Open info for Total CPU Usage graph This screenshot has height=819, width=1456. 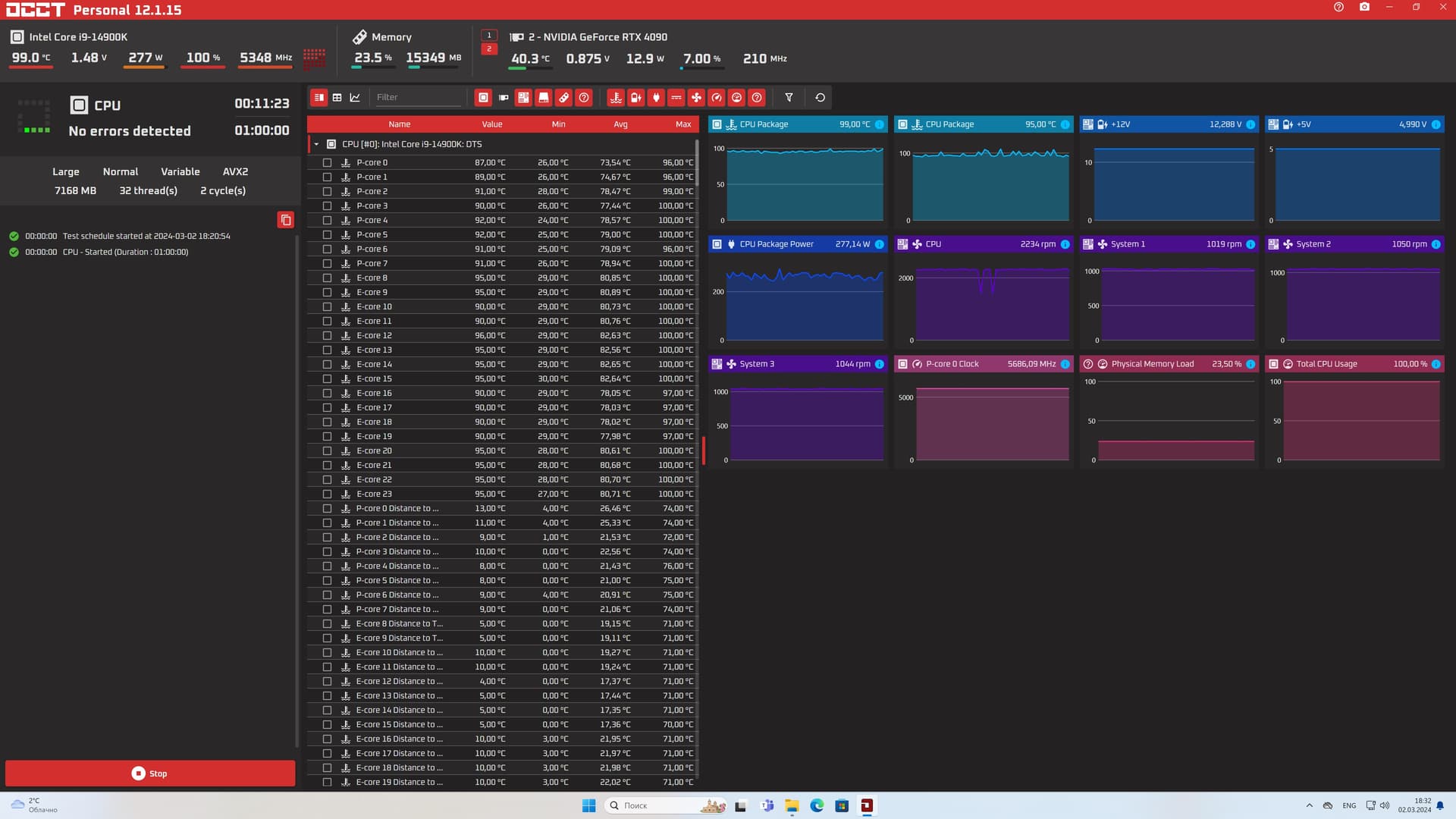tap(1436, 364)
